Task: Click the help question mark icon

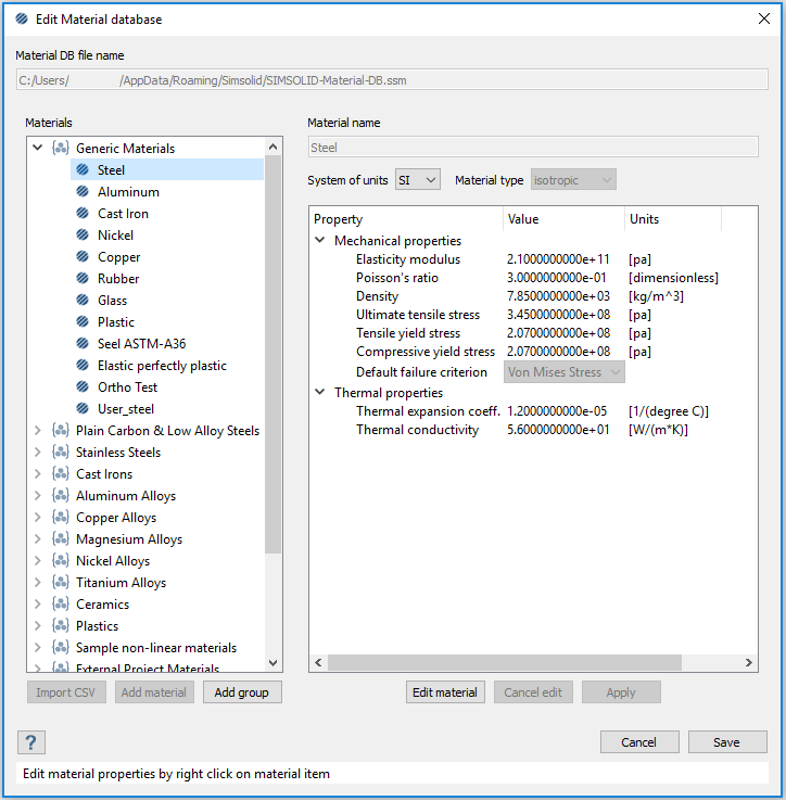Action: click(x=32, y=742)
